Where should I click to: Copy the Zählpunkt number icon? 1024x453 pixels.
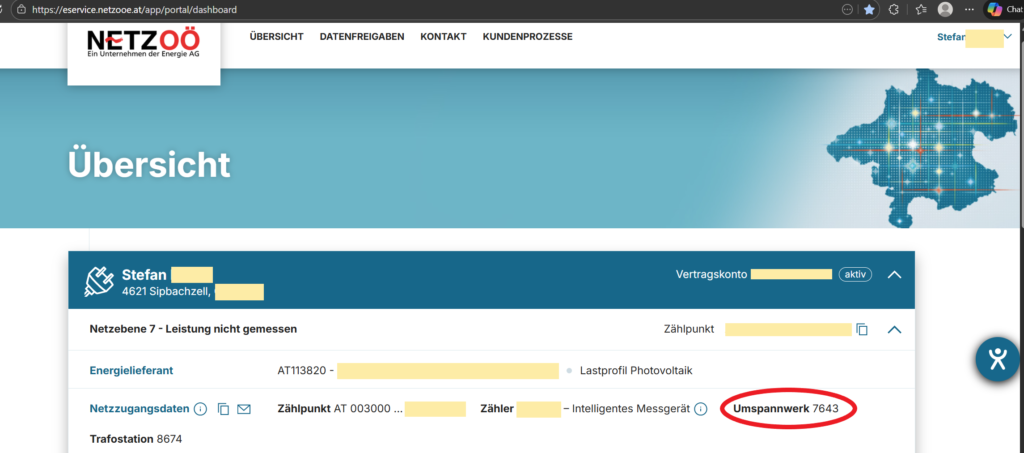(x=862, y=329)
